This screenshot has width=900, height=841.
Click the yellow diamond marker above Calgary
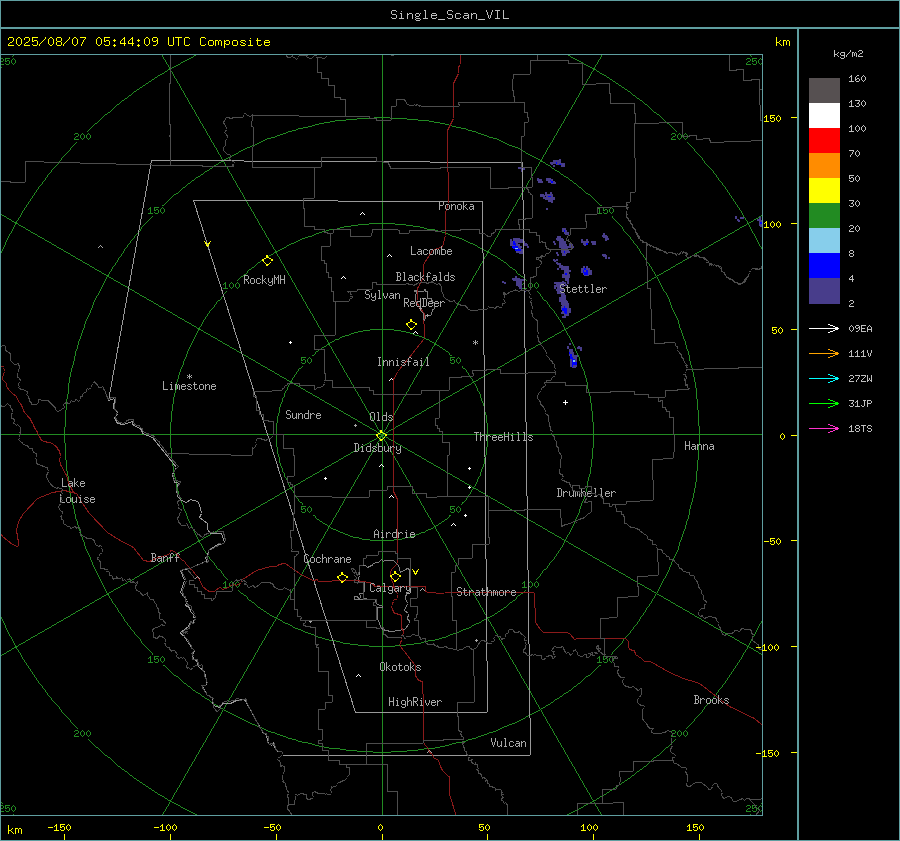click(395, 576)
